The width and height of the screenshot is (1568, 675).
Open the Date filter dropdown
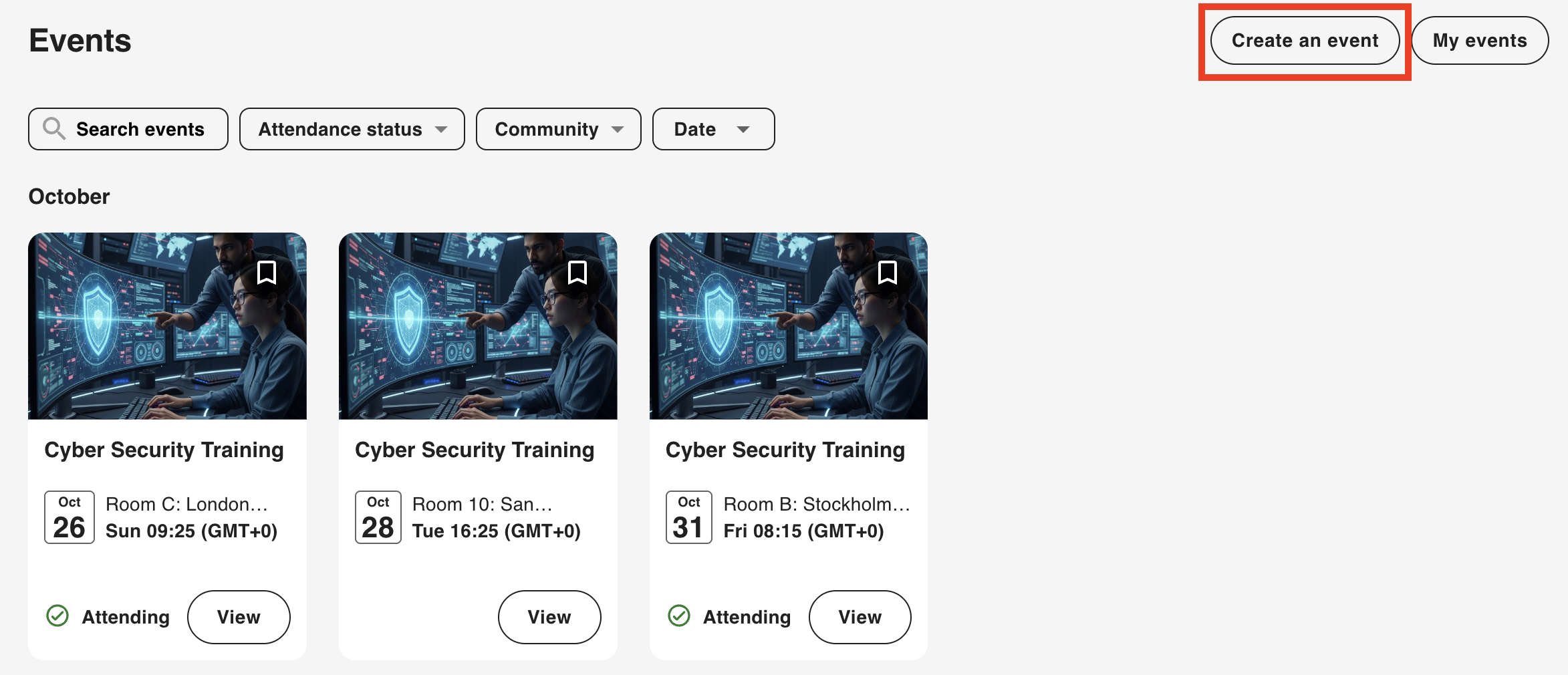(x=713, y=129)
